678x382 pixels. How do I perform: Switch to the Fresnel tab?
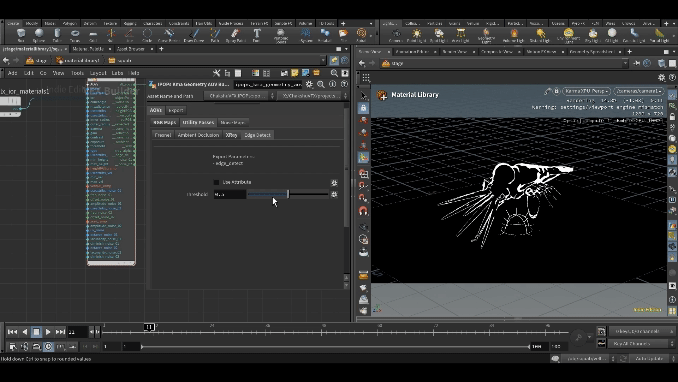(x=163, y=135)
